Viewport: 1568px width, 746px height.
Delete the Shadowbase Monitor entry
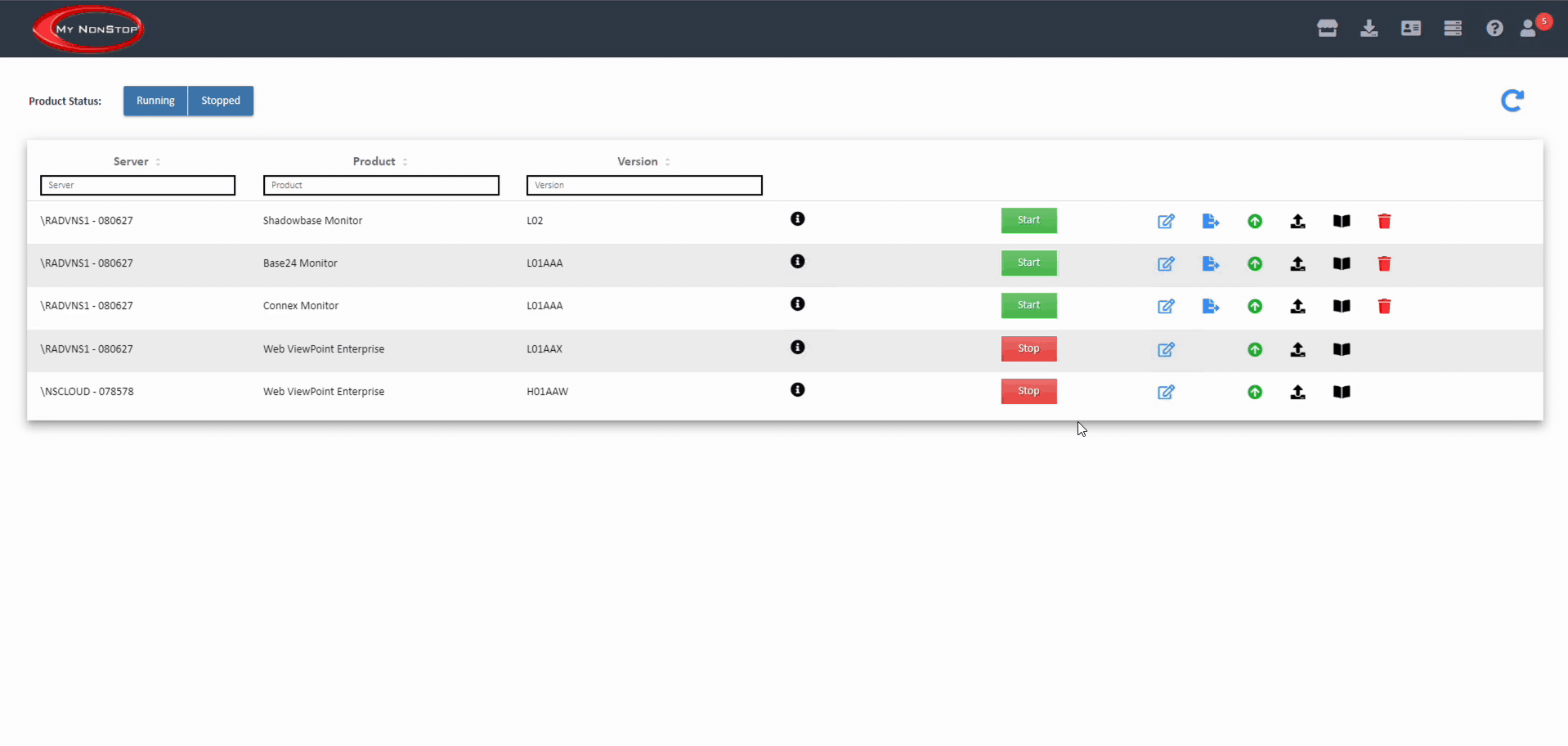[x=1384, y=221]
